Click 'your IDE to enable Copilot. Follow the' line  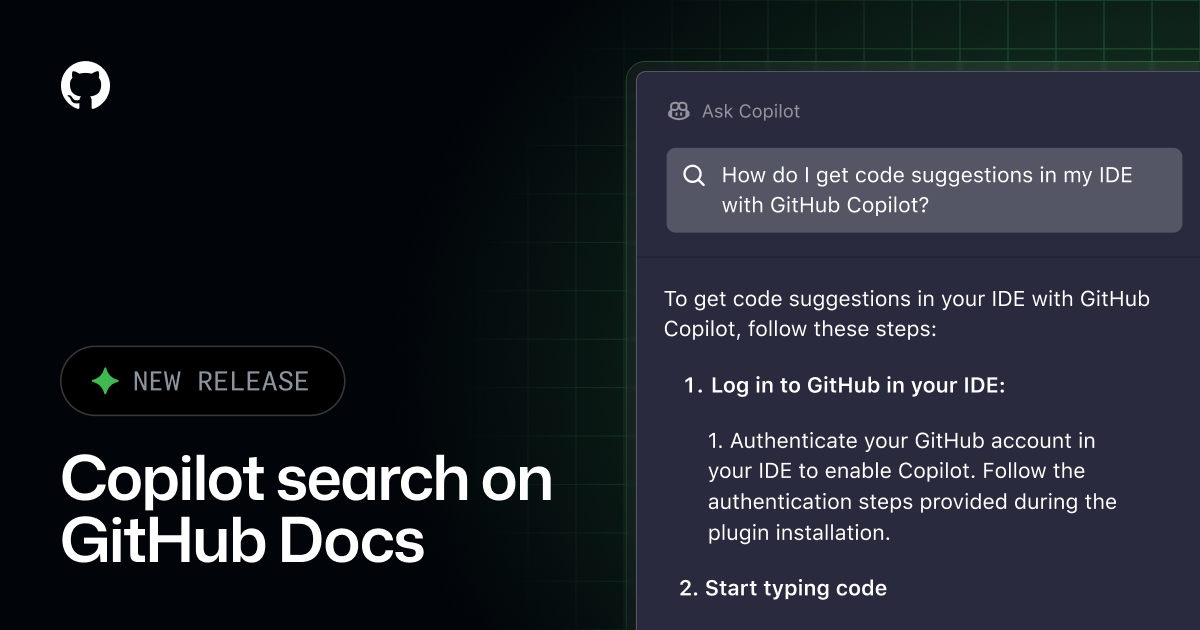point(896,470)
